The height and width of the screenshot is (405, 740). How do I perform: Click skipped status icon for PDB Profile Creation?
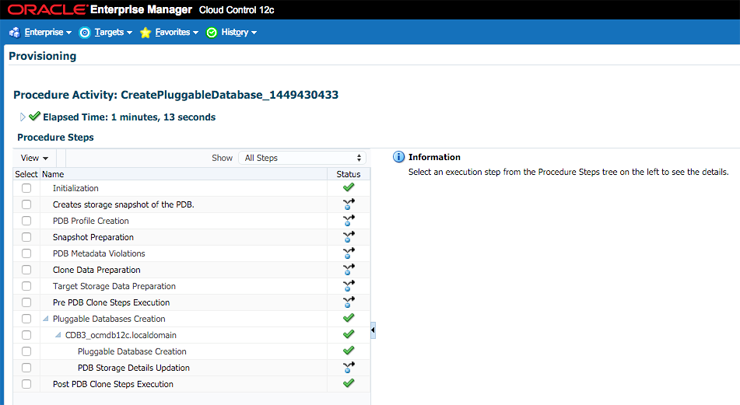(x=349, y=220)
